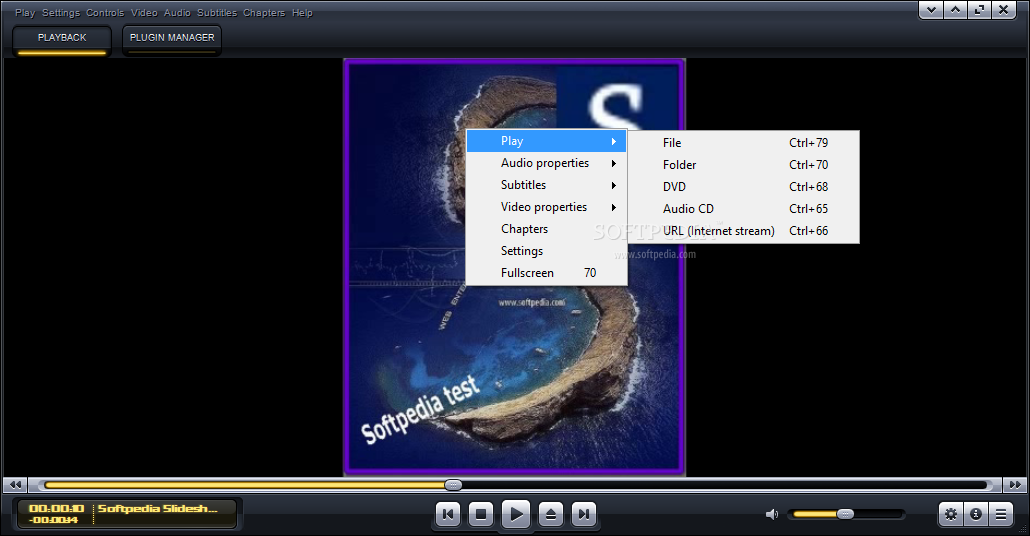This screenshot has height=536, width=1030.
Task: Open settings with the gear icon
Action: pos(951,514)
